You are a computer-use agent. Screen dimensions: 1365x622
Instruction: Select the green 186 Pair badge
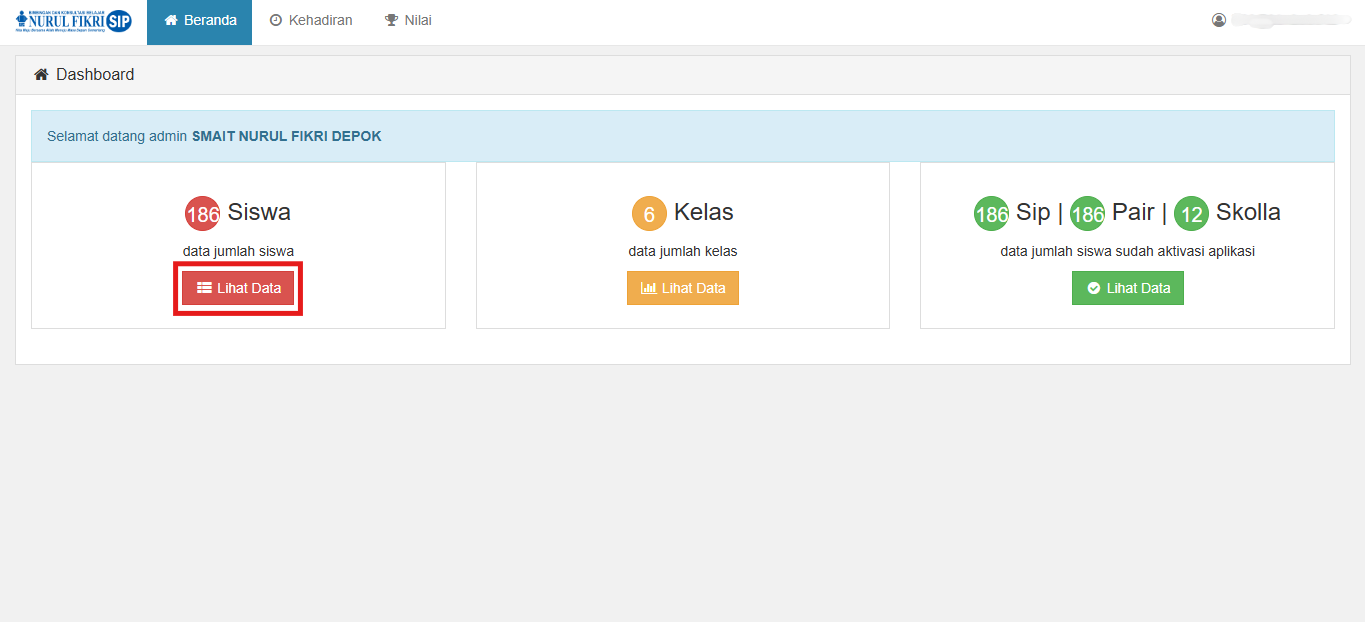click(x=1087, y=214)
